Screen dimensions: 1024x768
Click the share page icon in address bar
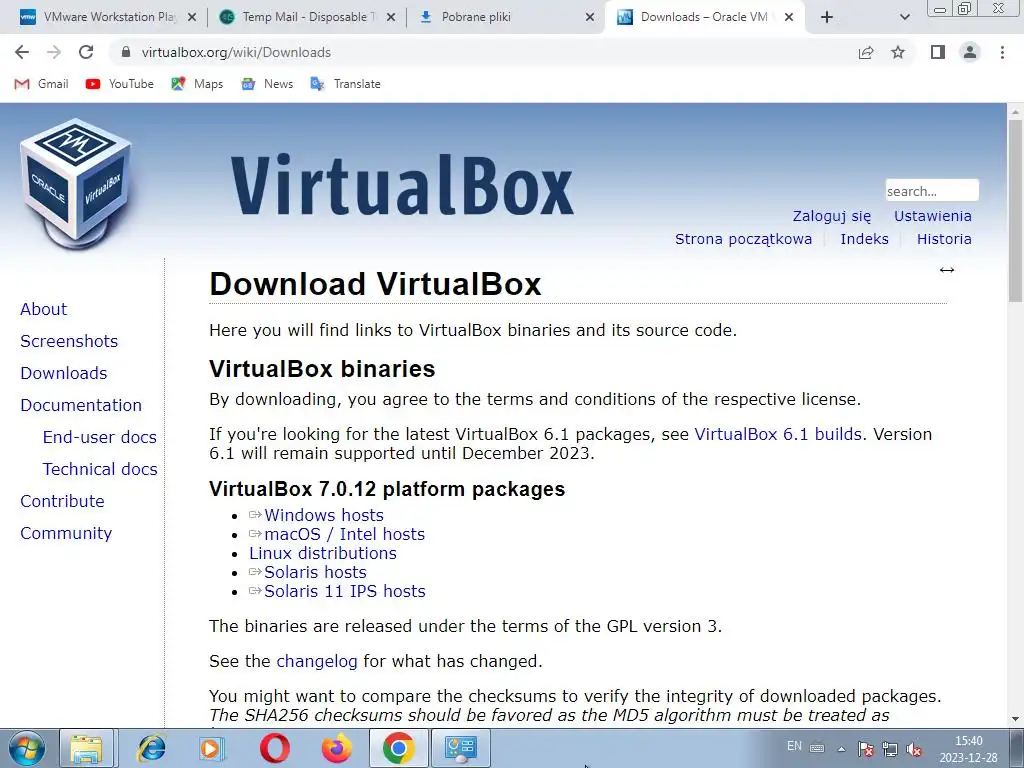[866, 52]
